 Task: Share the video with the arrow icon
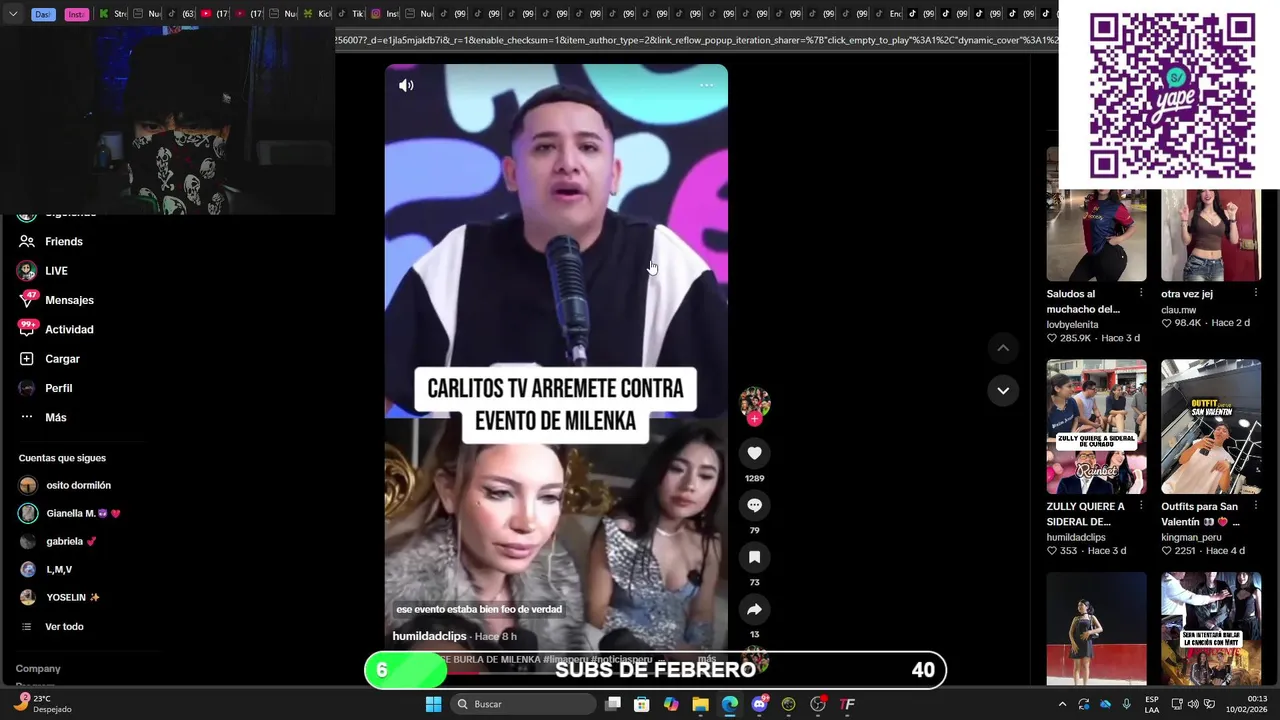(754, 609)
